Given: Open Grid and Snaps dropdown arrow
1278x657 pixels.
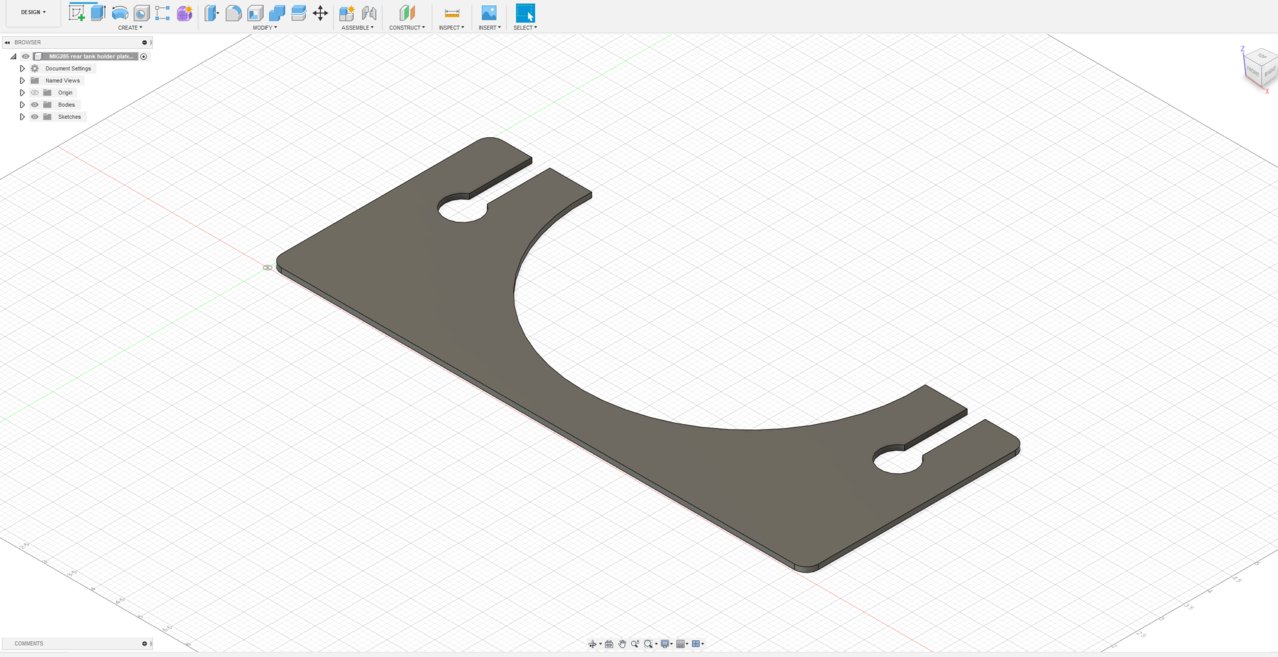Looking at the screenshot, I should [x=687, y=644].
